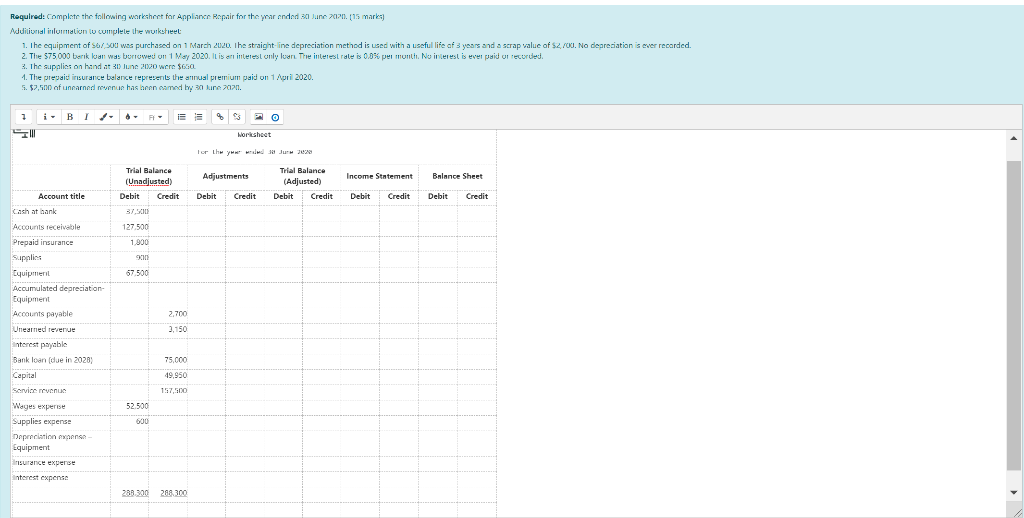Toggle bold formatting
1024x518 pixels.
point(69,117)
